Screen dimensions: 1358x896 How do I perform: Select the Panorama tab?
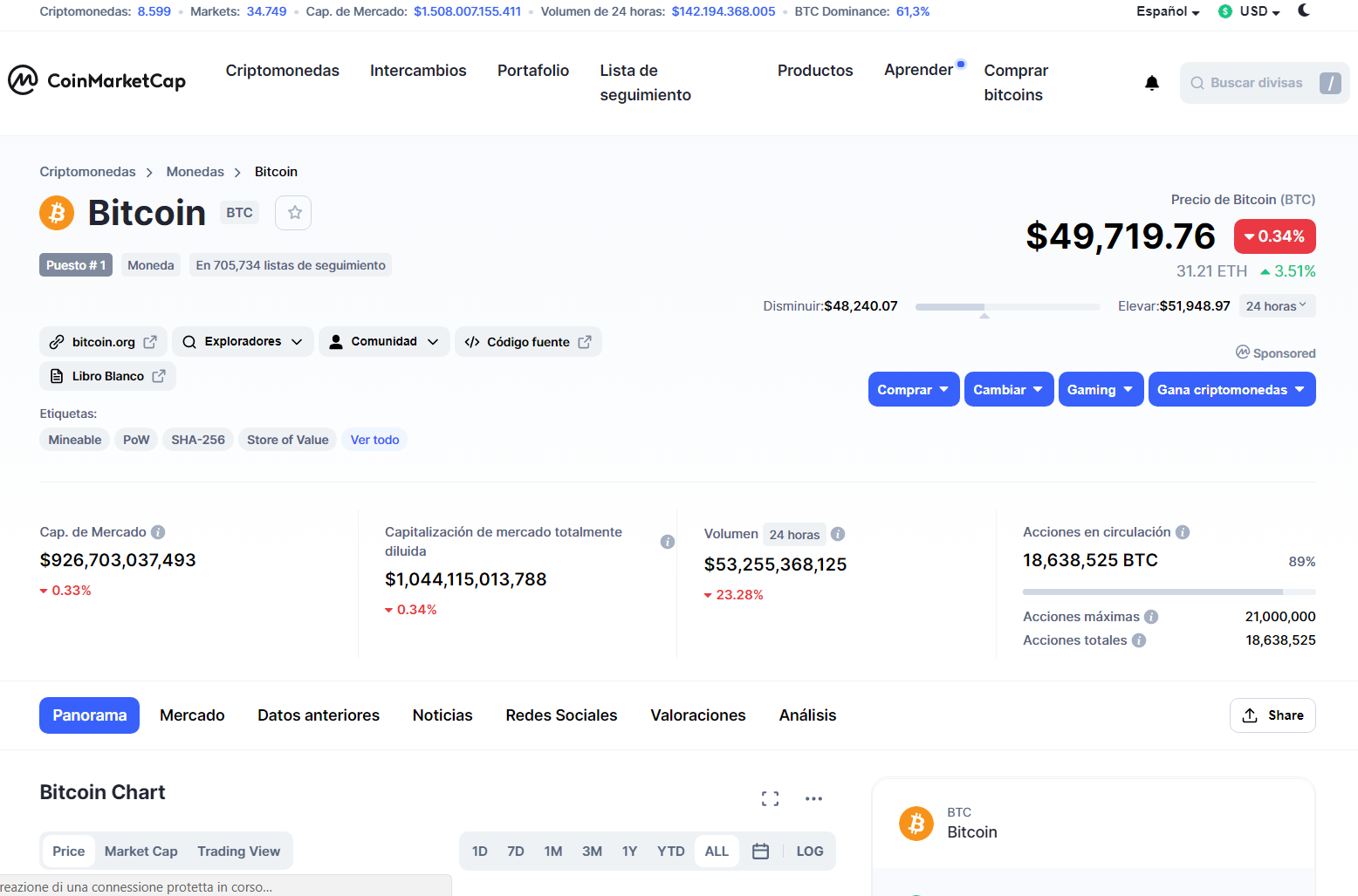click(90, 715)
